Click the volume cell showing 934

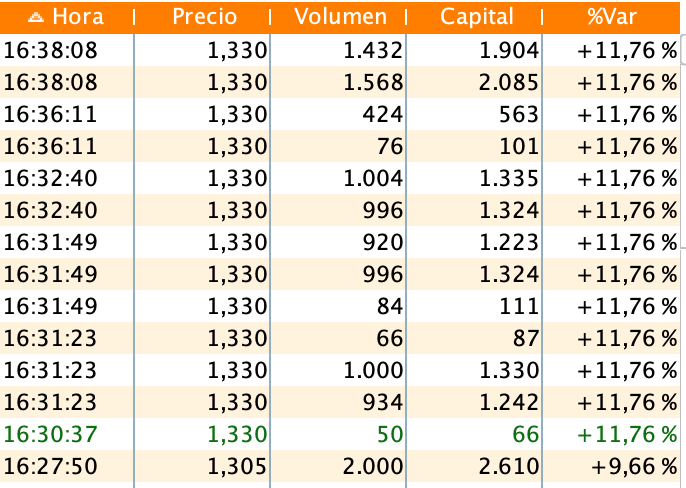[383, 402]
